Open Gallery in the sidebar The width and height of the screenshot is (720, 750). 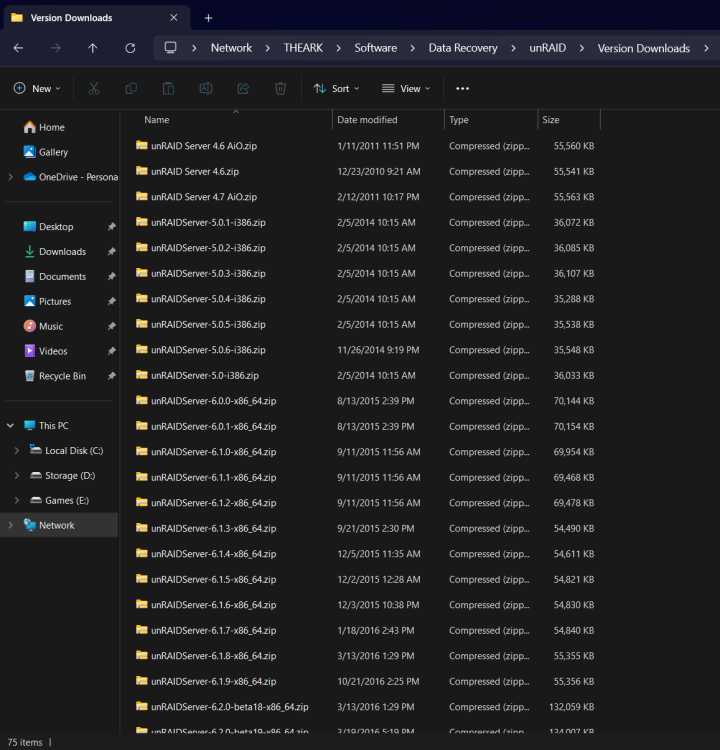(46, 152)
